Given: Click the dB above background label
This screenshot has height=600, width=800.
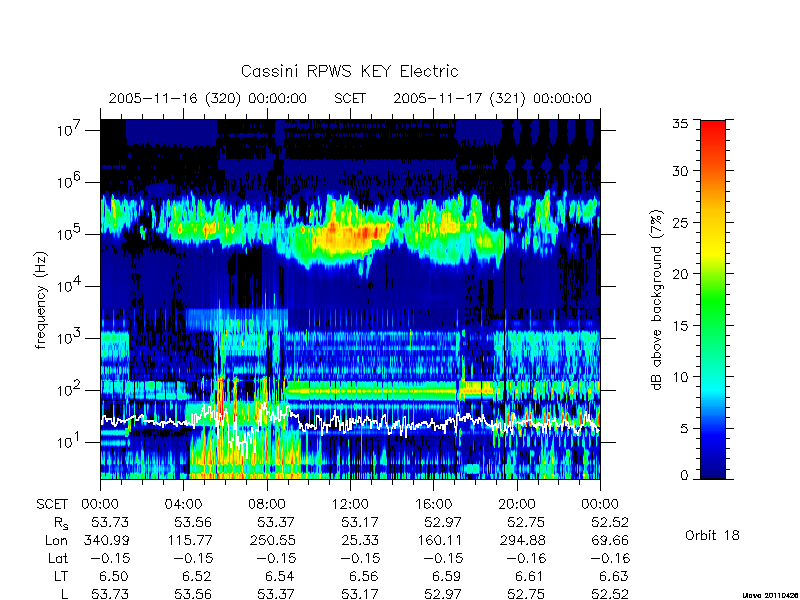Looking at the screenshot, I should 657,300.
